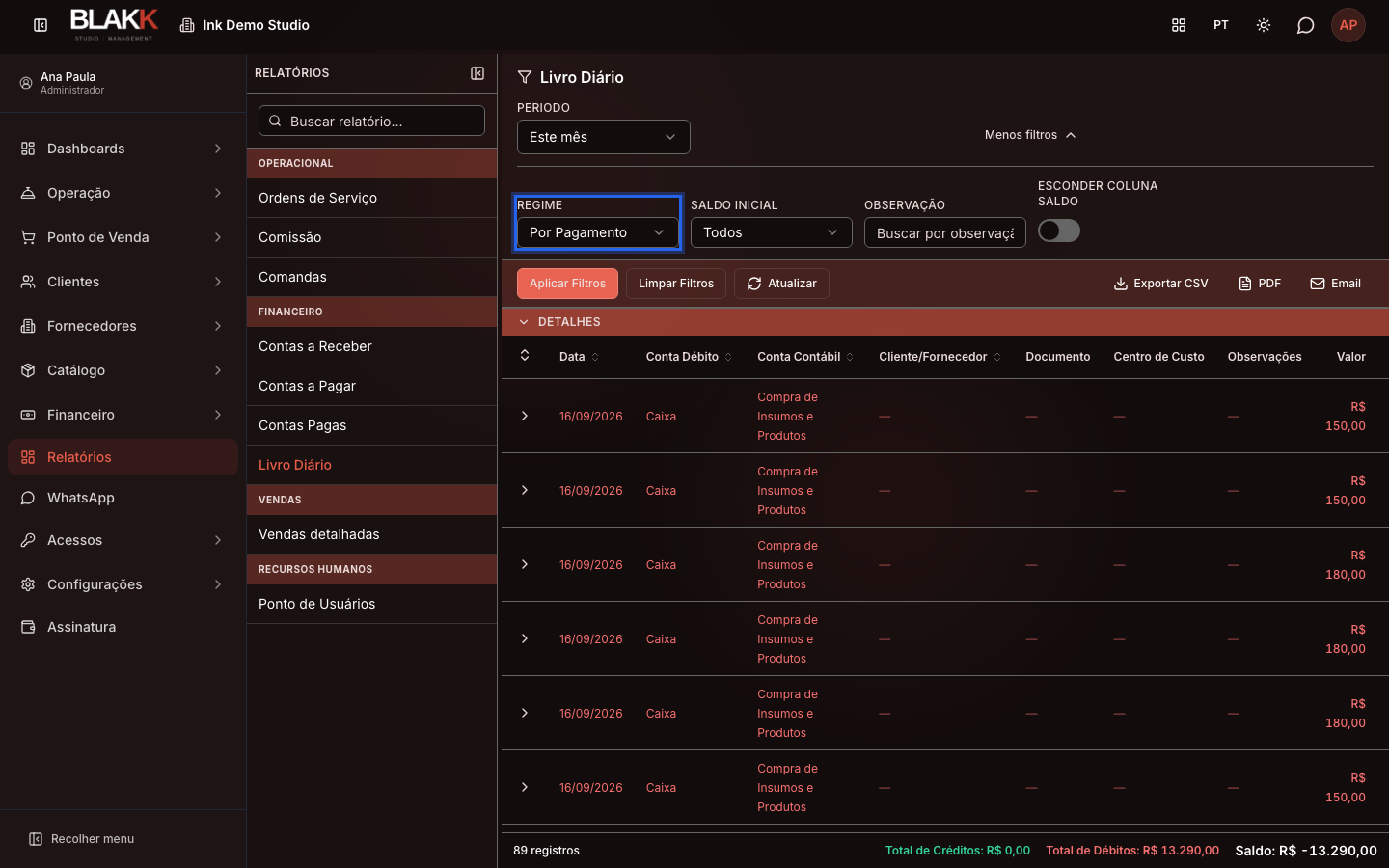The height and width of the screenshot is (868, 1389).
Task: Open the apps grid icon in header
Action: tap(1179, 25)
